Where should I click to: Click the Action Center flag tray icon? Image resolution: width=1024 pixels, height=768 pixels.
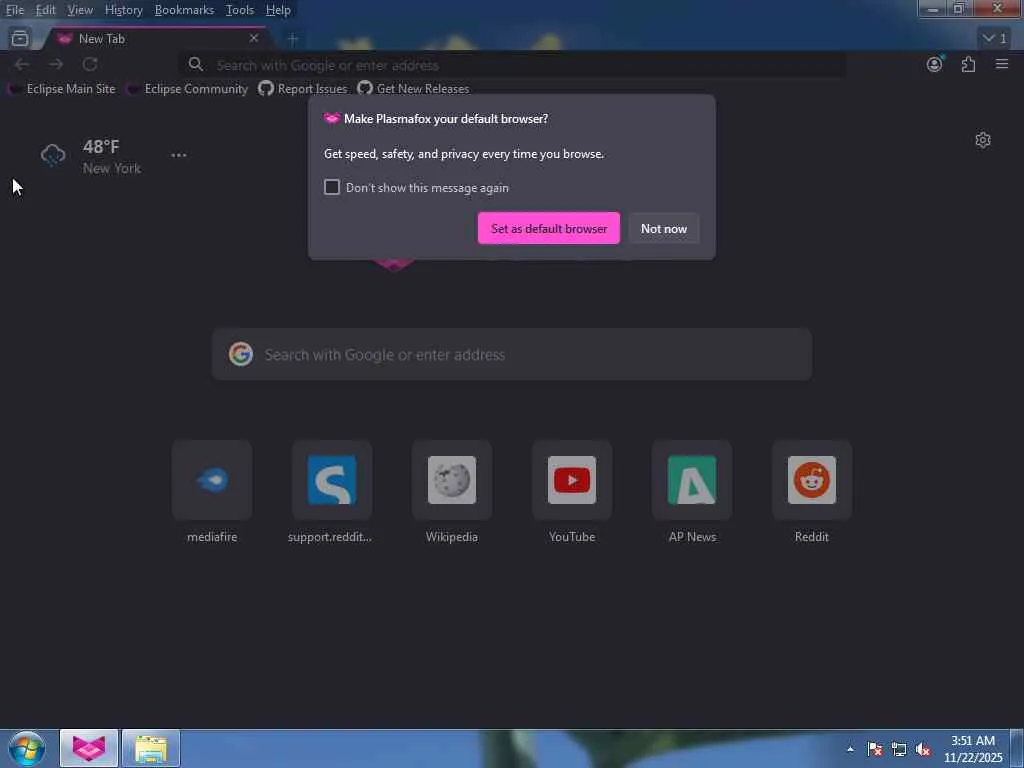tap(874, 749)
